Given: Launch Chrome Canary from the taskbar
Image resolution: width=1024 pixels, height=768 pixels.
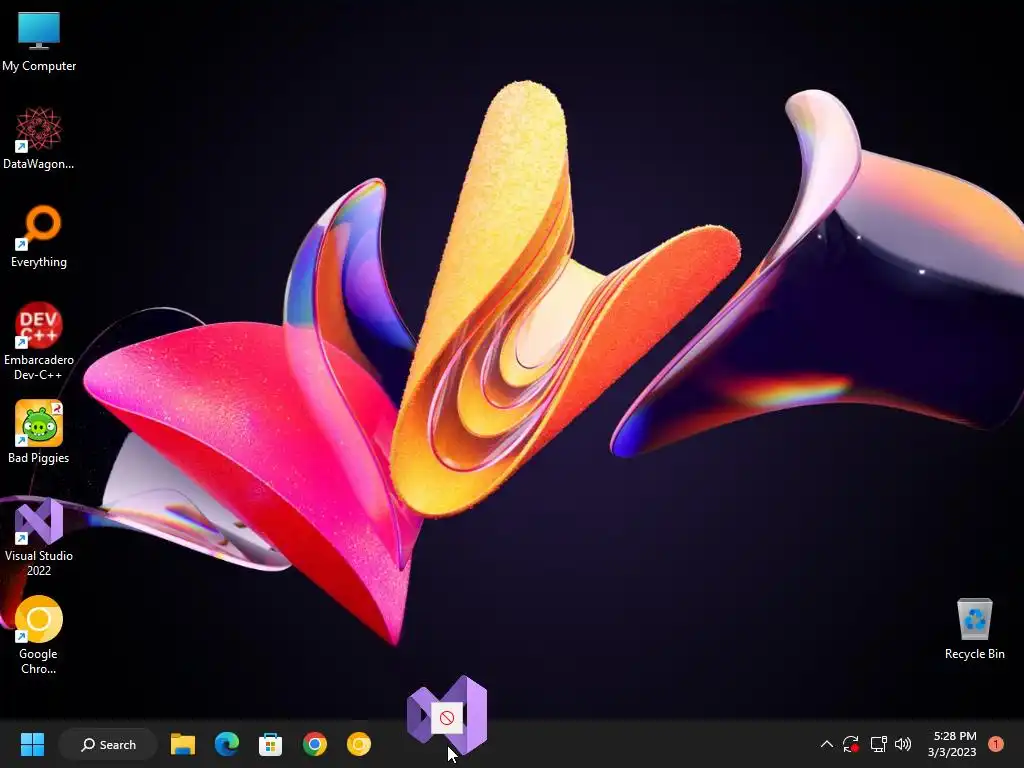Looking at the screenshot, I should (359, 744).
